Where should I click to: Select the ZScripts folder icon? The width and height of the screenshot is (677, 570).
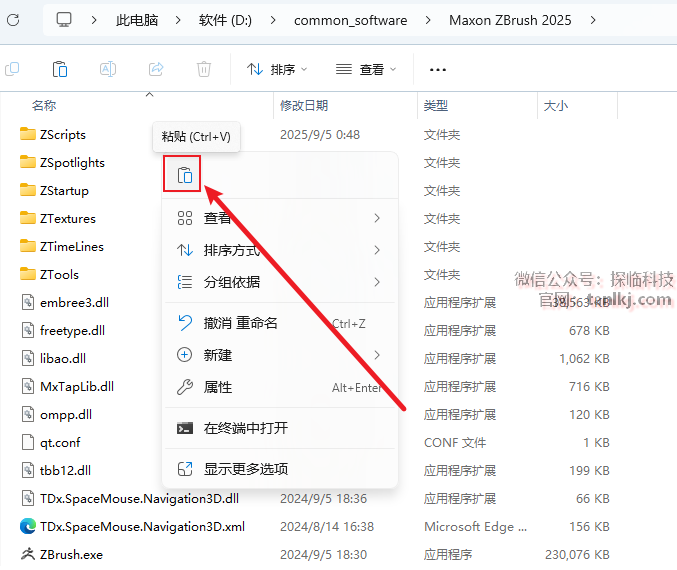pyautogui.click(x=28, y=134)
